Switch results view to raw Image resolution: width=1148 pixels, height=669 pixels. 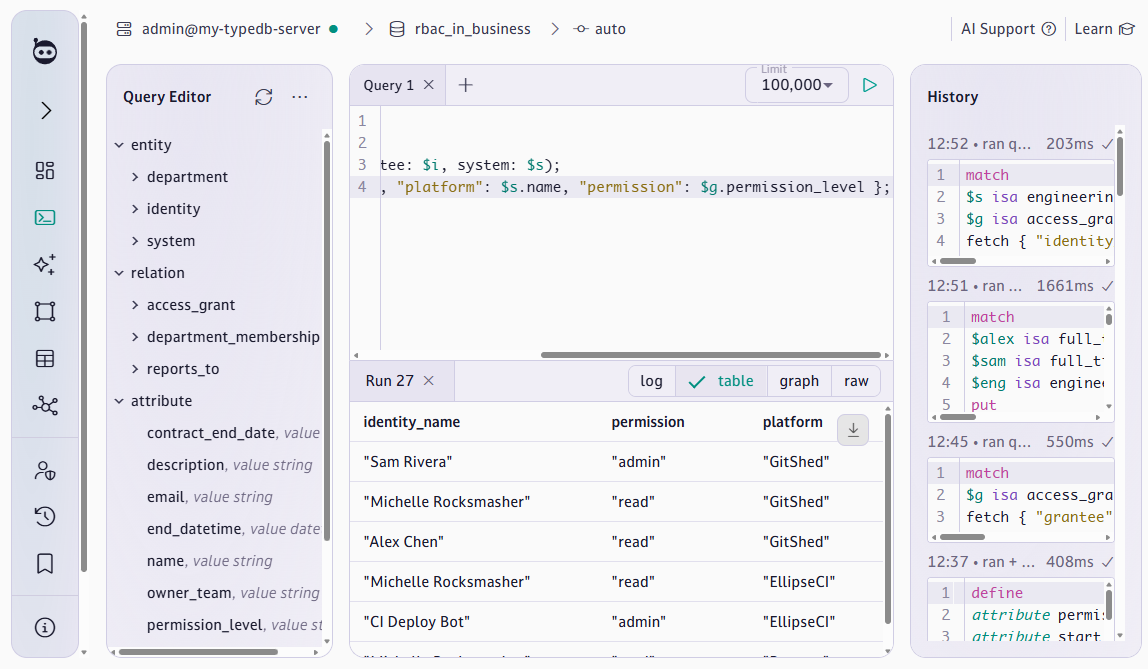pos(856,381)
